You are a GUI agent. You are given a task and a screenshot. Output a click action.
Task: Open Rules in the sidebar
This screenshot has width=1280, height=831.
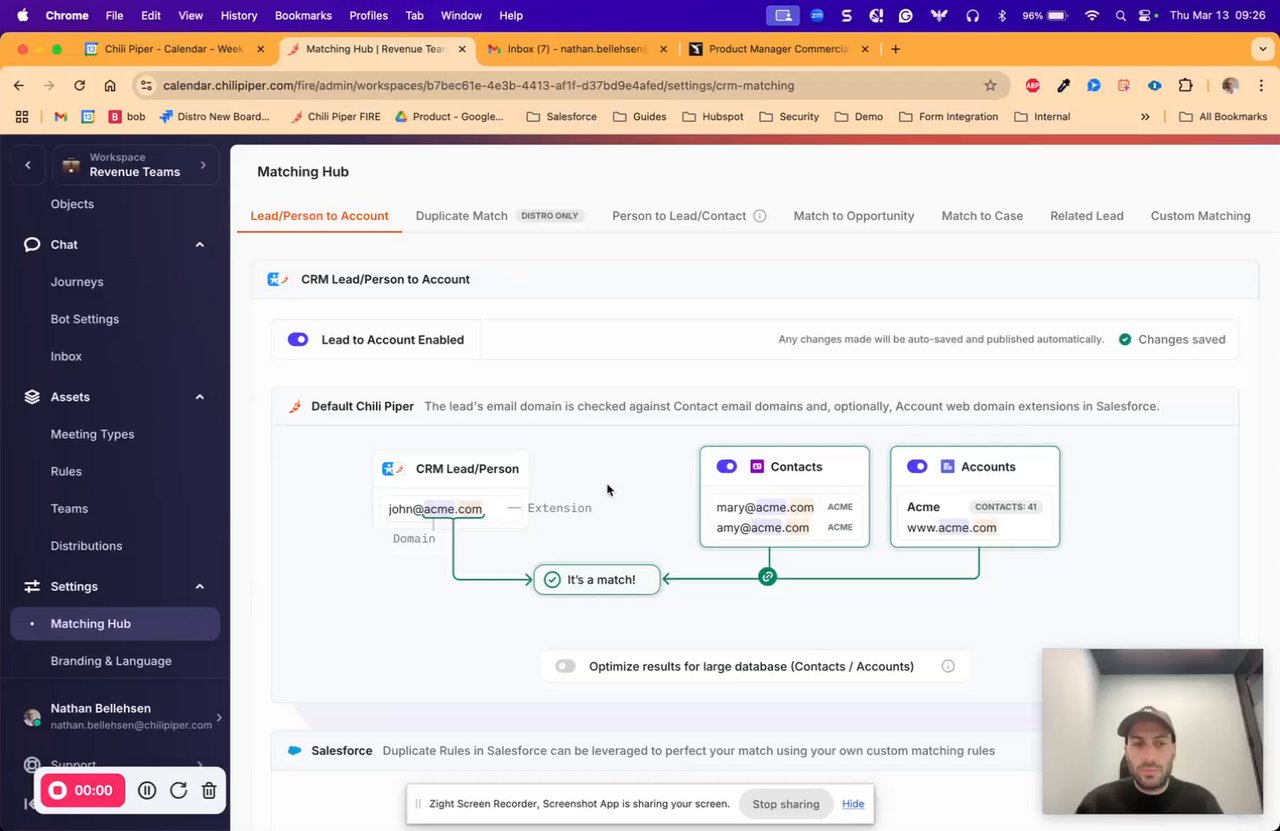tap(66, 471)
